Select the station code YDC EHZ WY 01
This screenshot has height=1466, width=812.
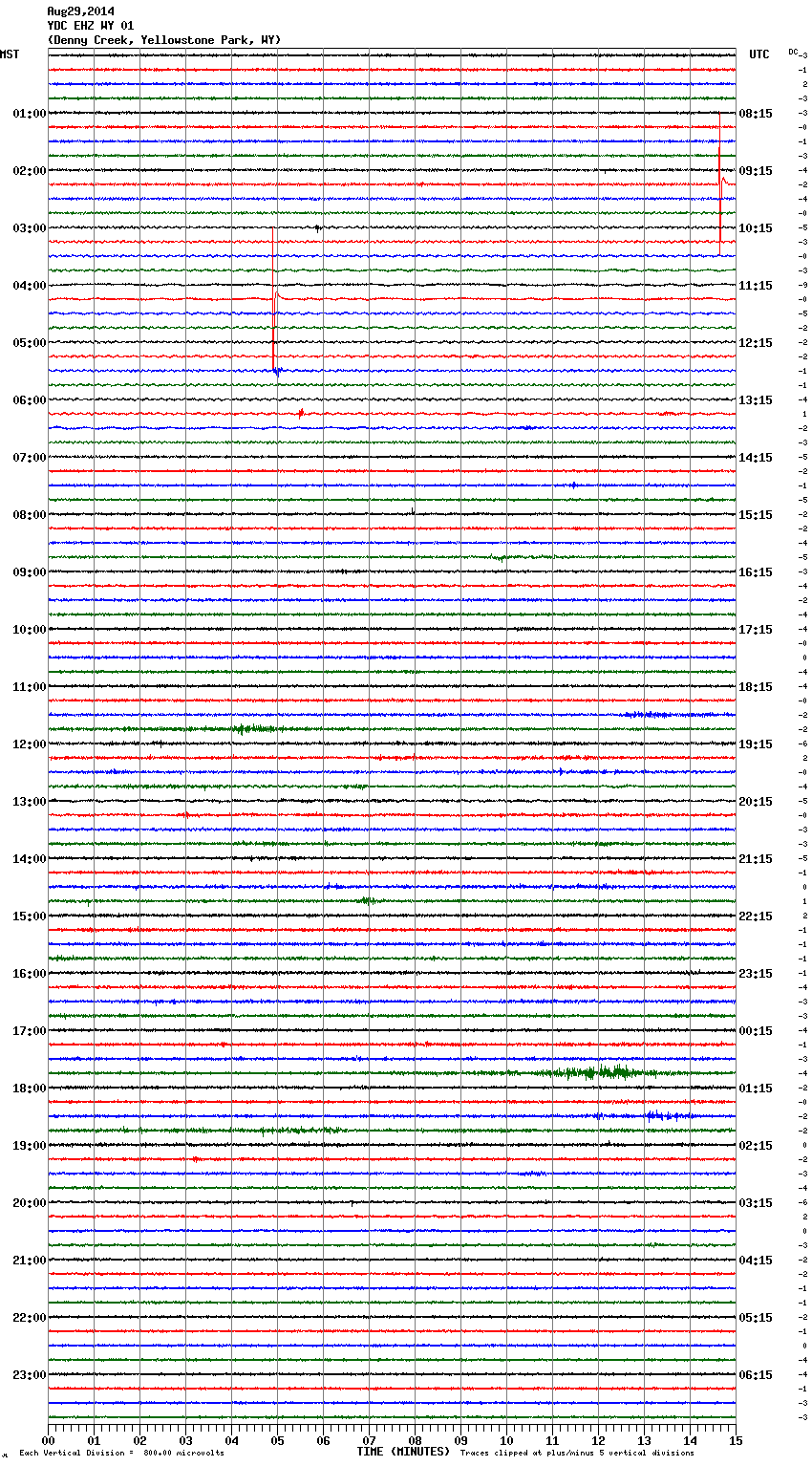click(91, 26)
